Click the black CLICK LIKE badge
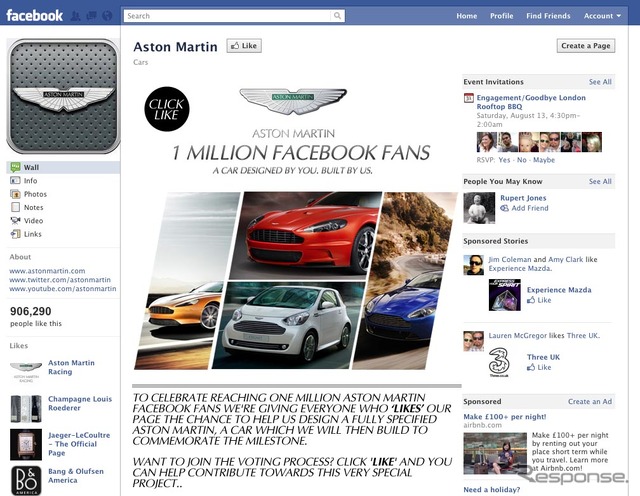 click(167, 109)
